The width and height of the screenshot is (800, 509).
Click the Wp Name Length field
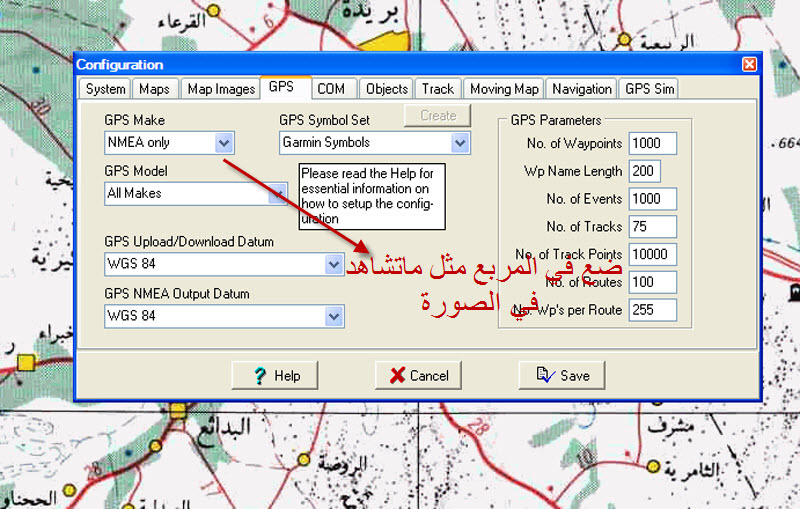[x=644, y=171]
